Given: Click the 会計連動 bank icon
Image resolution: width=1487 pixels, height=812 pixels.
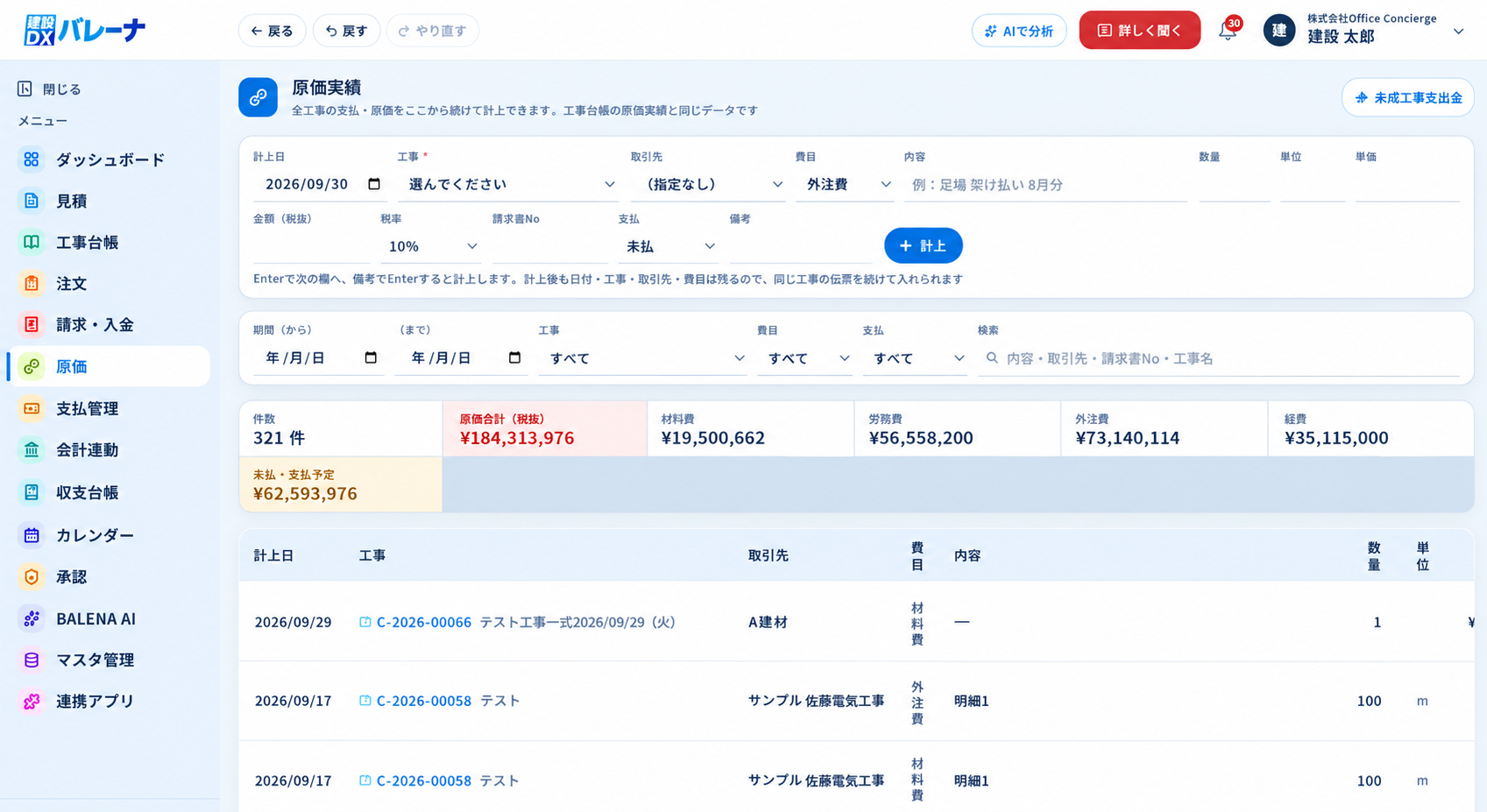Looking at the screenshot, I should 32,449.
